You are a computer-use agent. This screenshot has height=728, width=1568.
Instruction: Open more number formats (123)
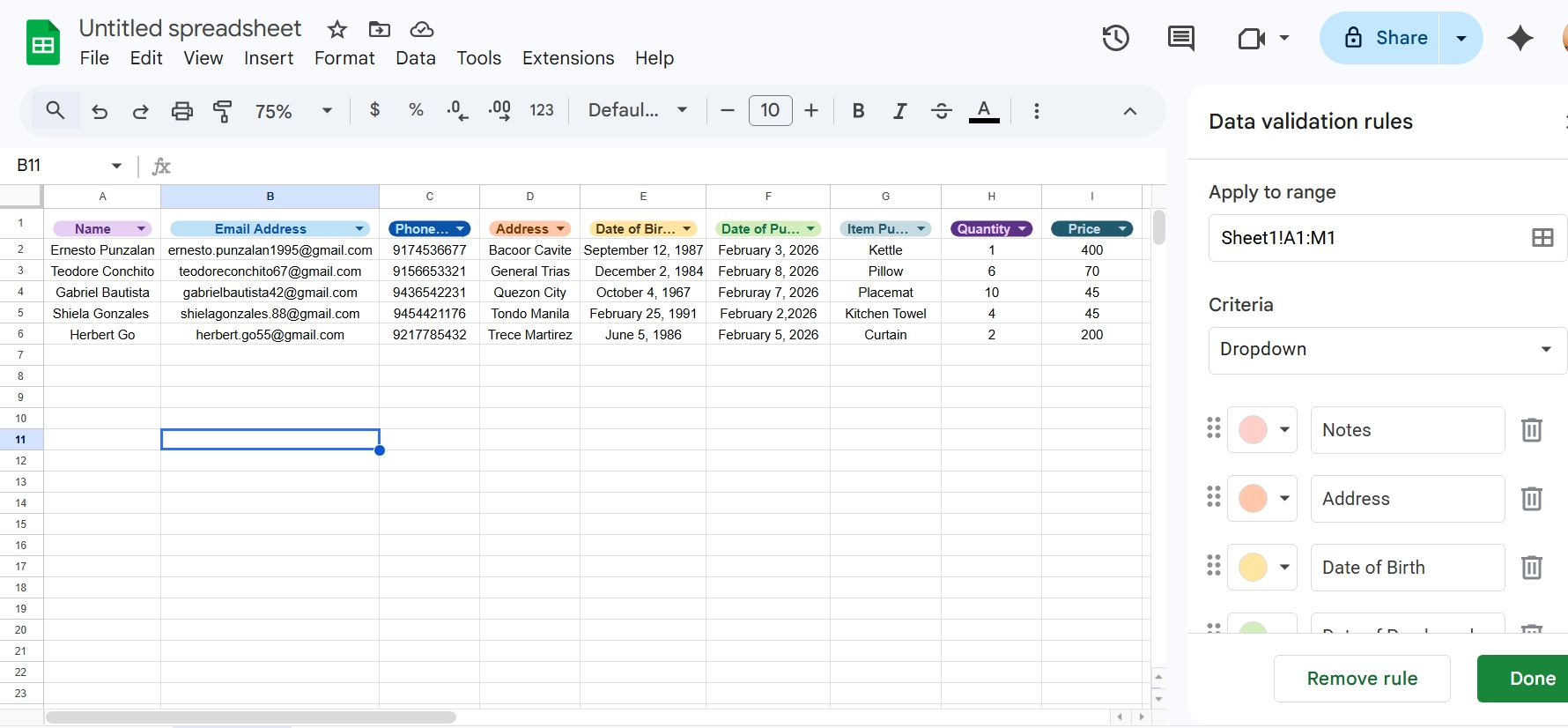[x=542, y=110]
